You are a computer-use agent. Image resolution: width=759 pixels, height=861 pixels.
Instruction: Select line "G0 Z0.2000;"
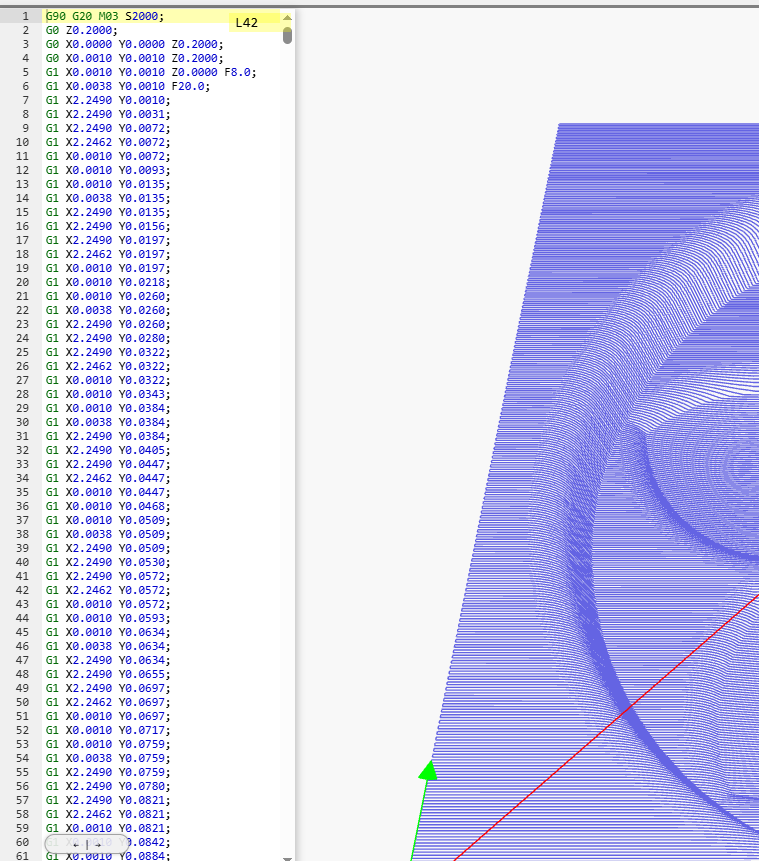[x=81, y=30]
